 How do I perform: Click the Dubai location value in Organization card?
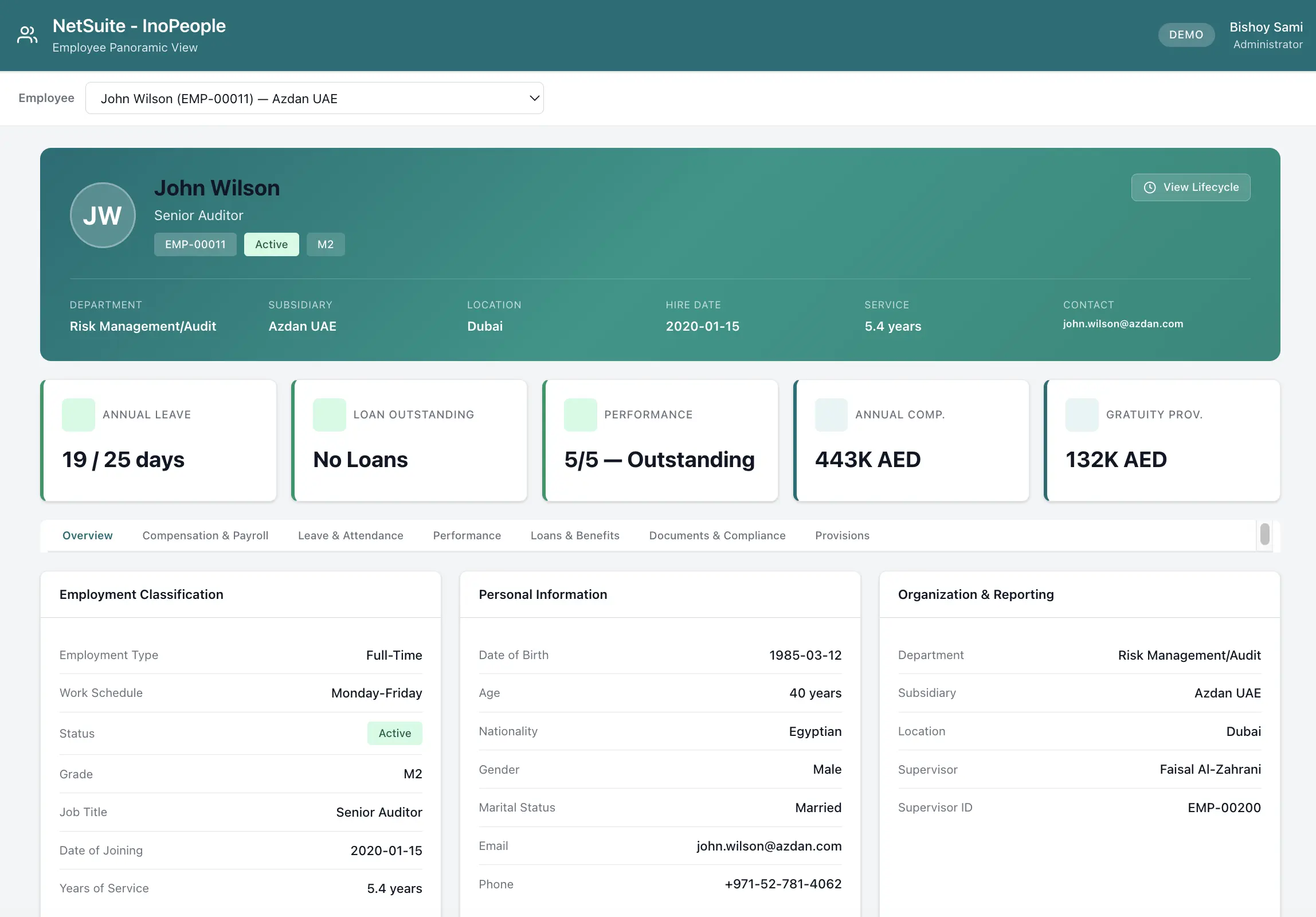pyautogui.click(x=1244, y=731)
